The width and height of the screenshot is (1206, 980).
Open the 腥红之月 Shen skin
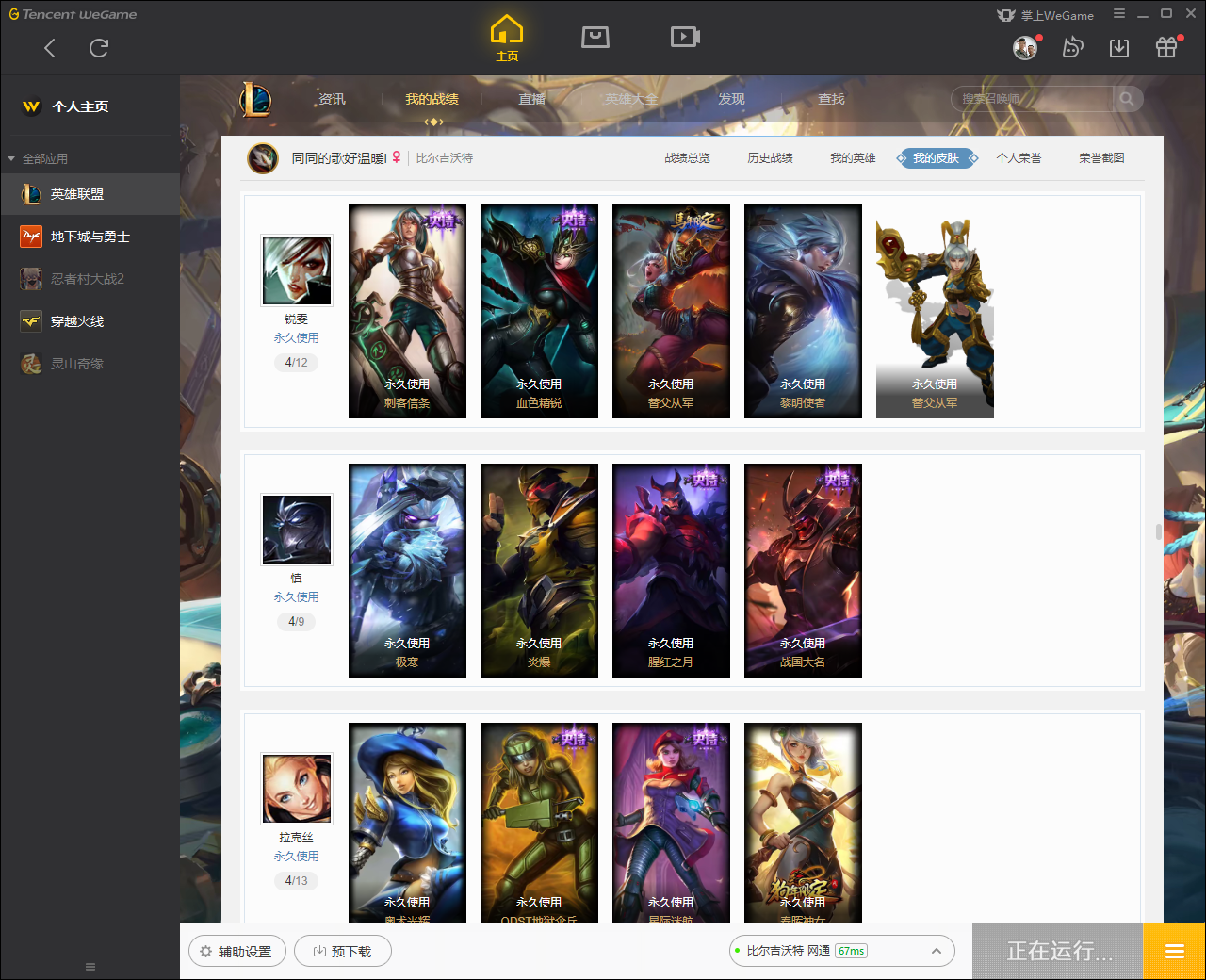[x=671, y=570]
